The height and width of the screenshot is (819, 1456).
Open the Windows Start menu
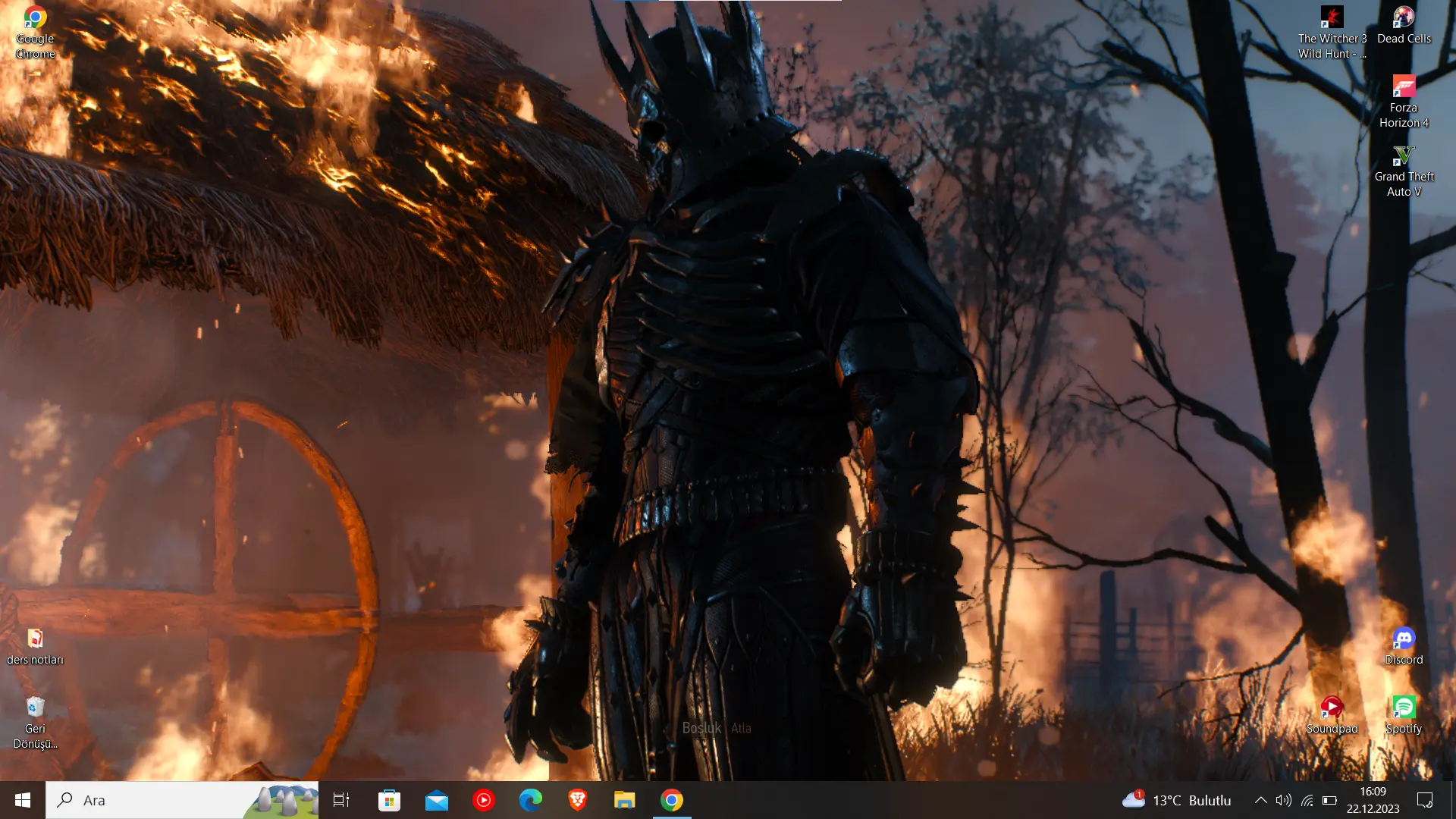point(23,800)
